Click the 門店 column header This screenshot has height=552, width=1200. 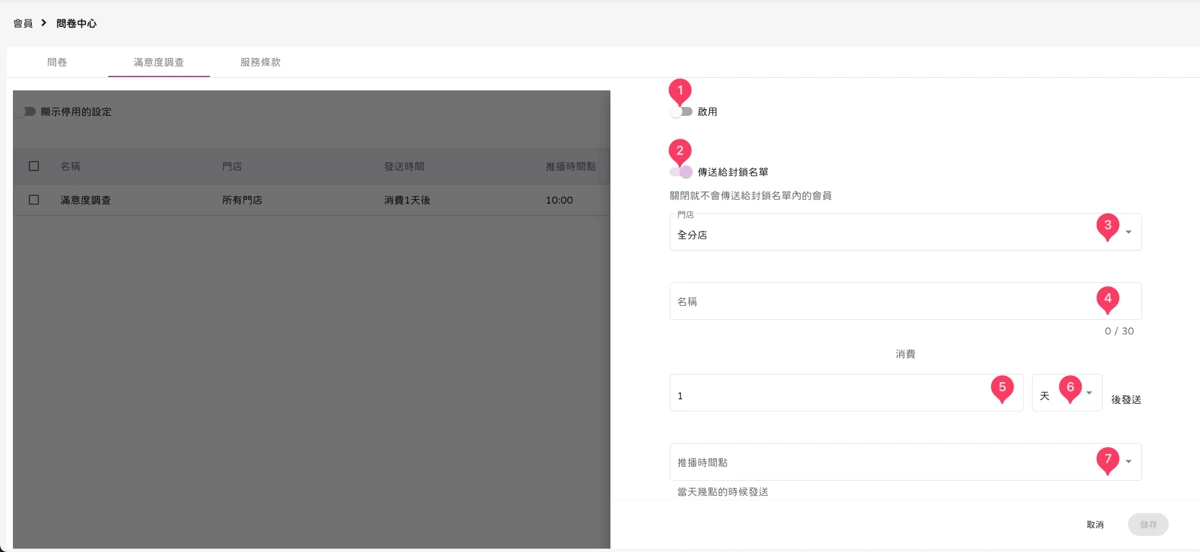[x=232, y=166]
